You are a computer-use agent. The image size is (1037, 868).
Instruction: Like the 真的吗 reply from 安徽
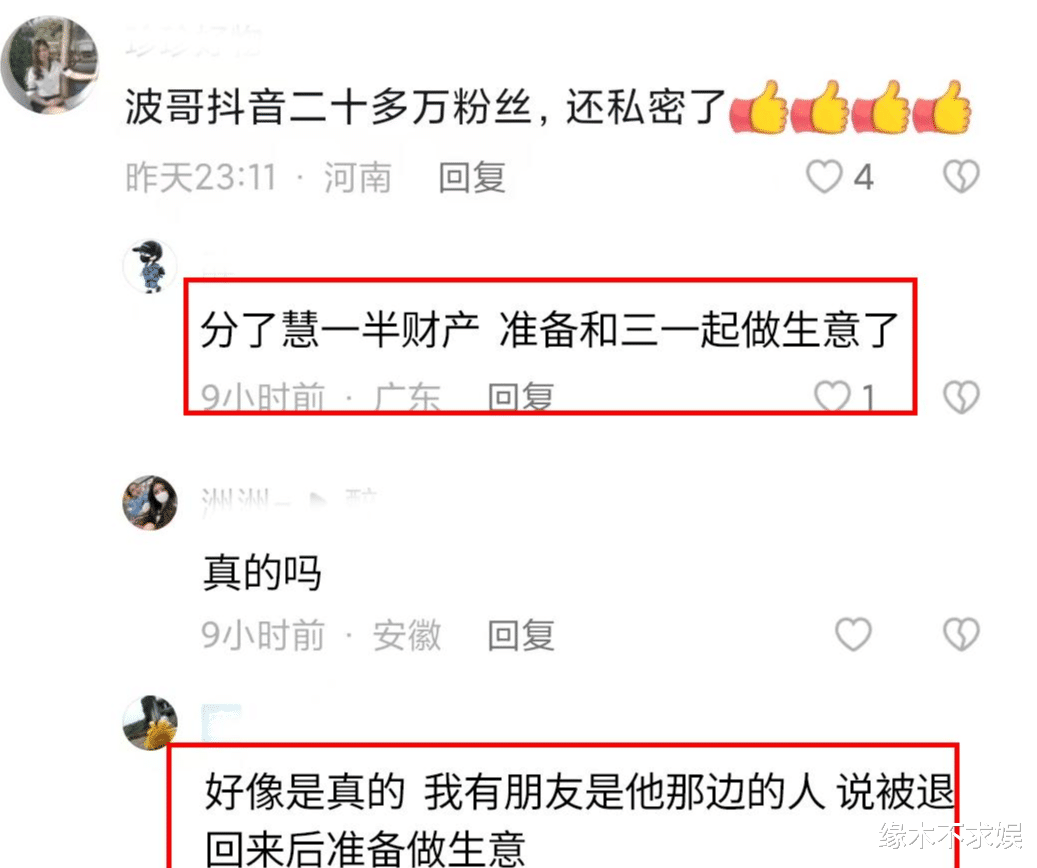[853, 634]
